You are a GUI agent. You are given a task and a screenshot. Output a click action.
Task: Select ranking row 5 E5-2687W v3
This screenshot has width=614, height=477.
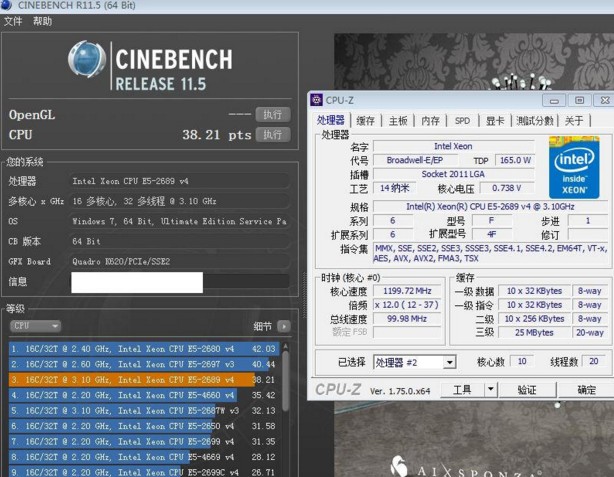(x=143, y=411)
